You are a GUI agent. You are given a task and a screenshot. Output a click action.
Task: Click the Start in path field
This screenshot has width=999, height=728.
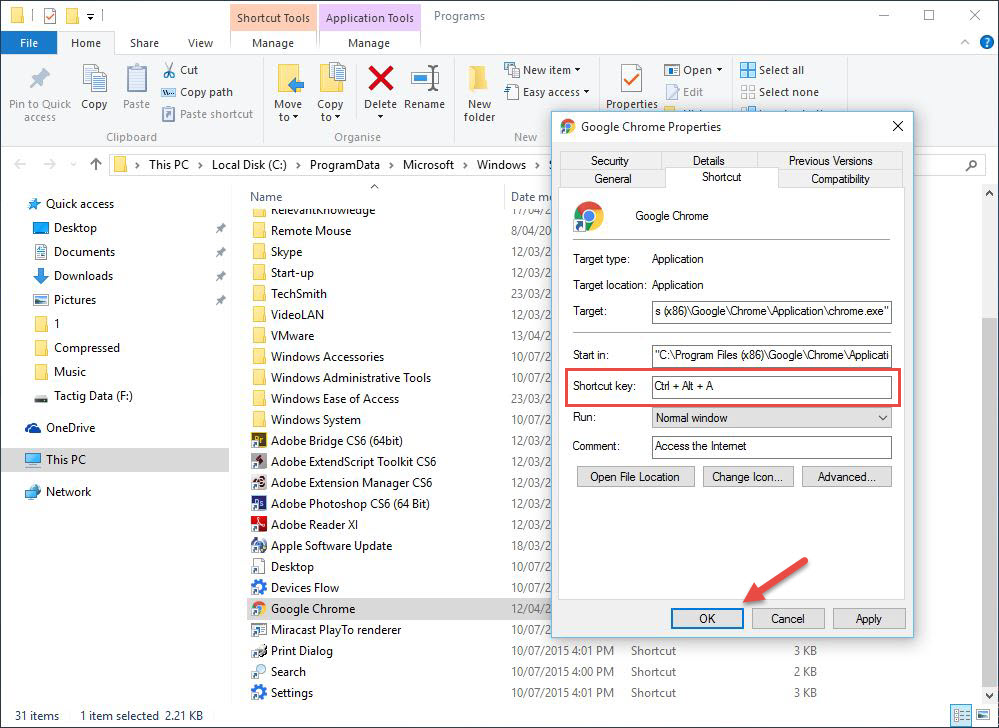pos(772,355)
